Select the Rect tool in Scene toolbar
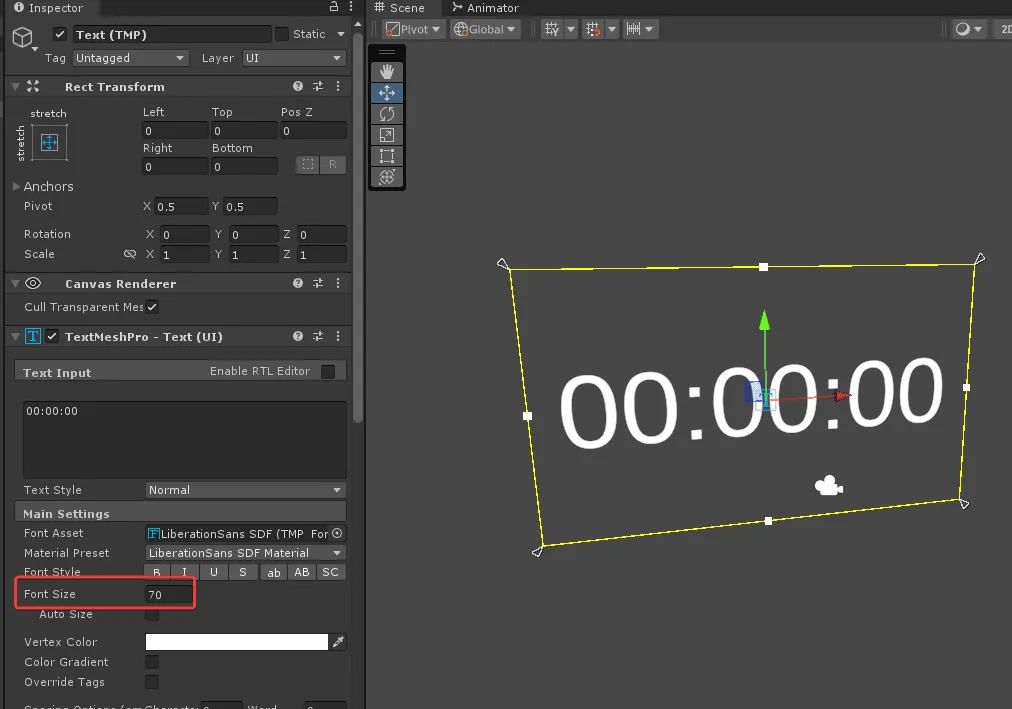Image resolution: width=1012 pixels, height=709 pixels. point(387,156)
